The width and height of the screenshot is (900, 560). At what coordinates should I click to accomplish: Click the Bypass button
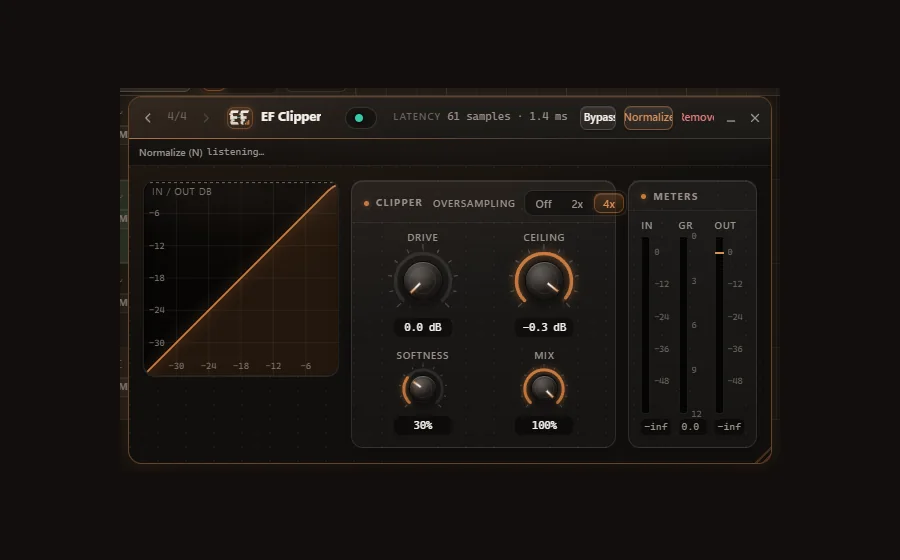point(598,118)
